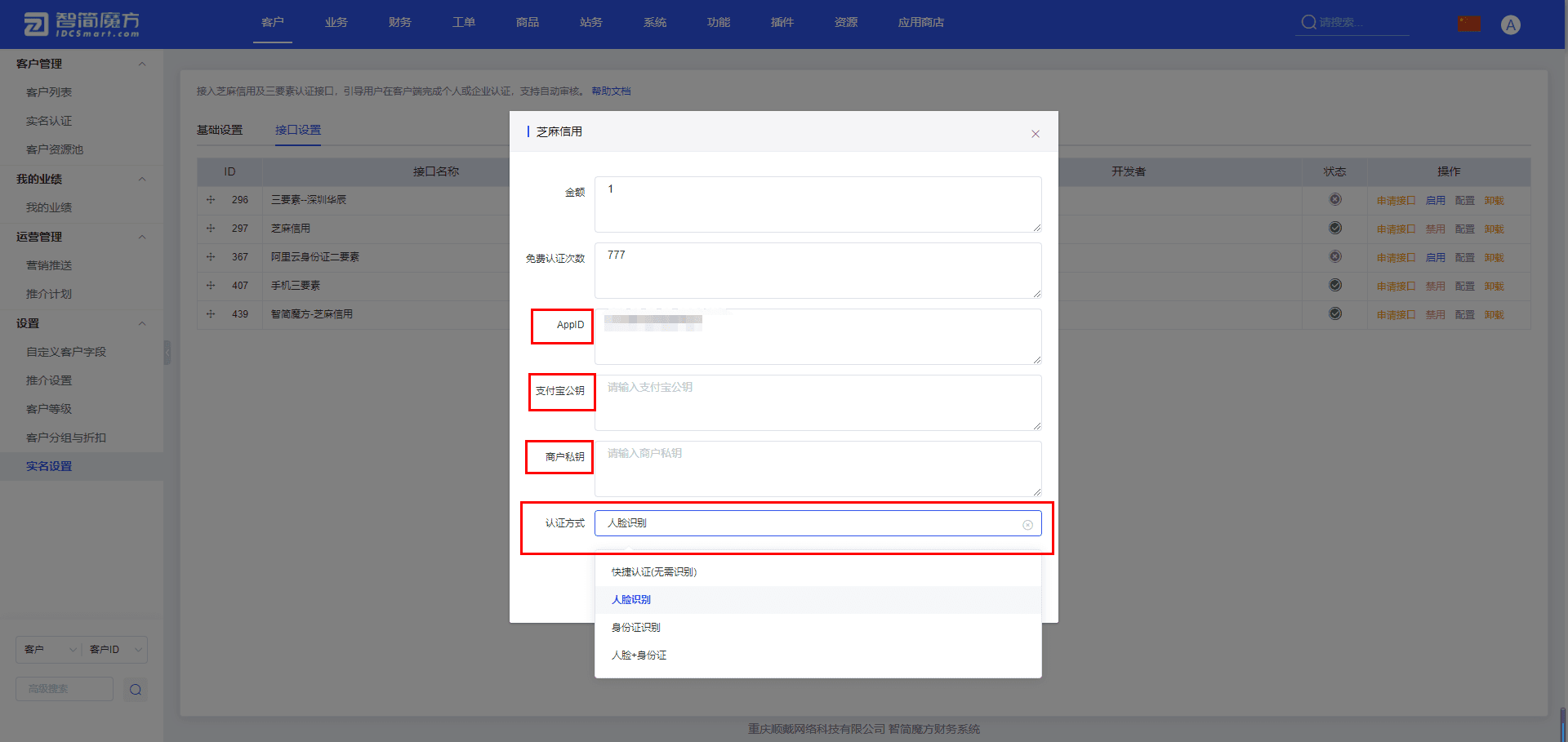This screenshot has width=1568, height=742.
Task: Click 申请接口 for row 296
Action: (1396, 201)
